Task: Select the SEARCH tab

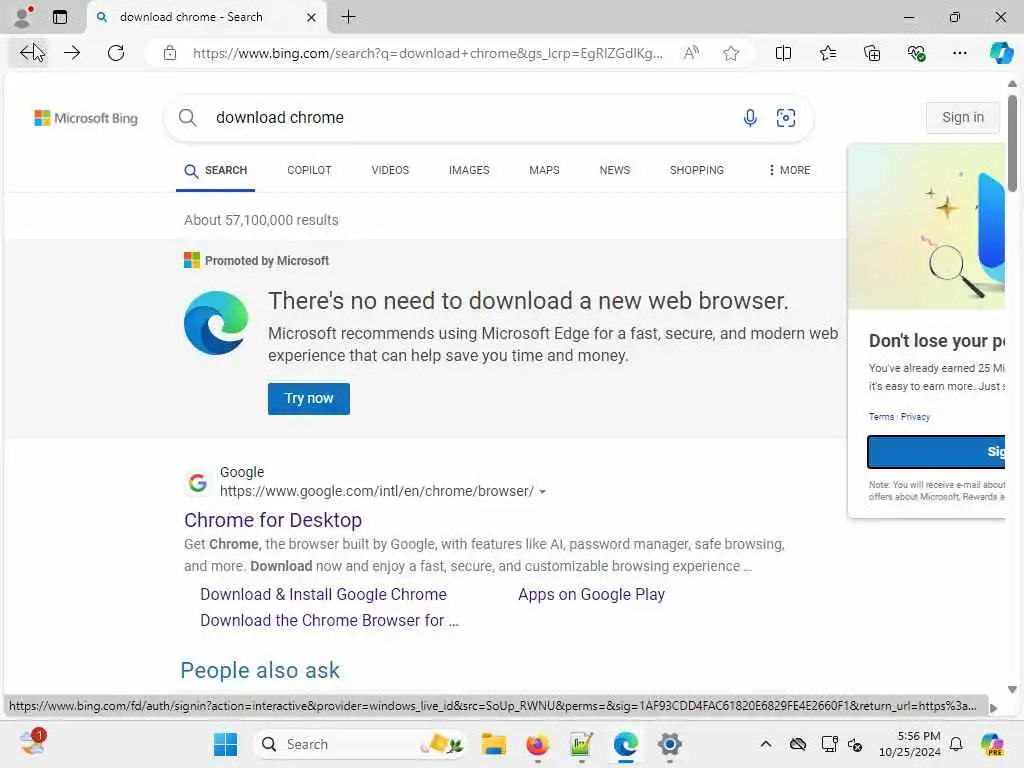Action: 216,170
